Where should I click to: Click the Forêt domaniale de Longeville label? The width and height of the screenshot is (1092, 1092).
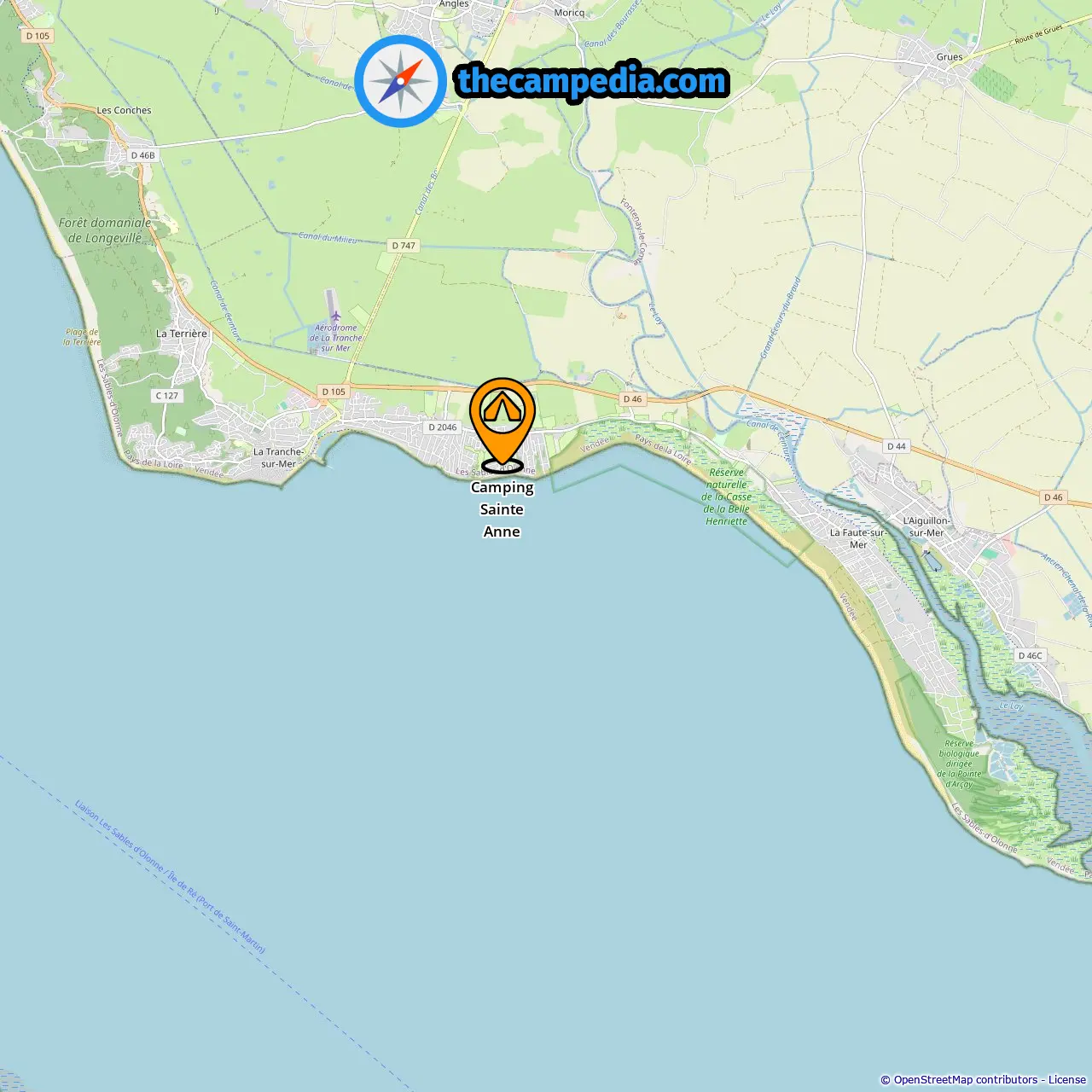(105, 230)
